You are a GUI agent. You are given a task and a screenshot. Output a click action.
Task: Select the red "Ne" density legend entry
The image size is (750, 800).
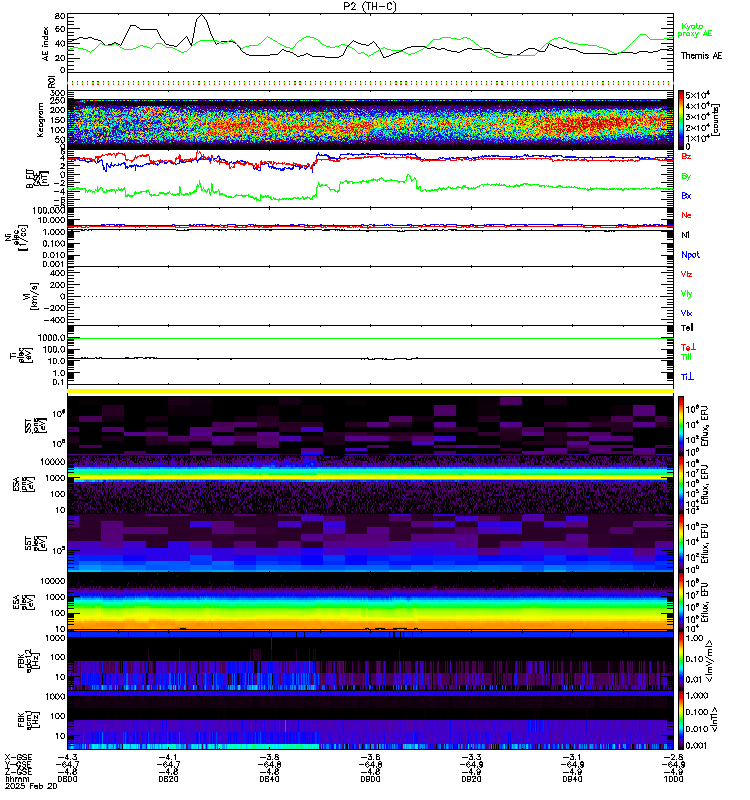point(686,215)
